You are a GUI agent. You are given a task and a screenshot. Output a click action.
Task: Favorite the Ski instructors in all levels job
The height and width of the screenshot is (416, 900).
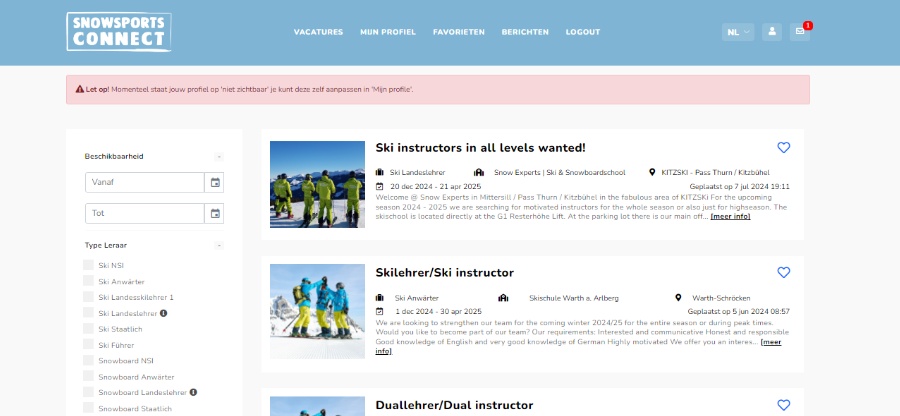(x=783, y=148)
